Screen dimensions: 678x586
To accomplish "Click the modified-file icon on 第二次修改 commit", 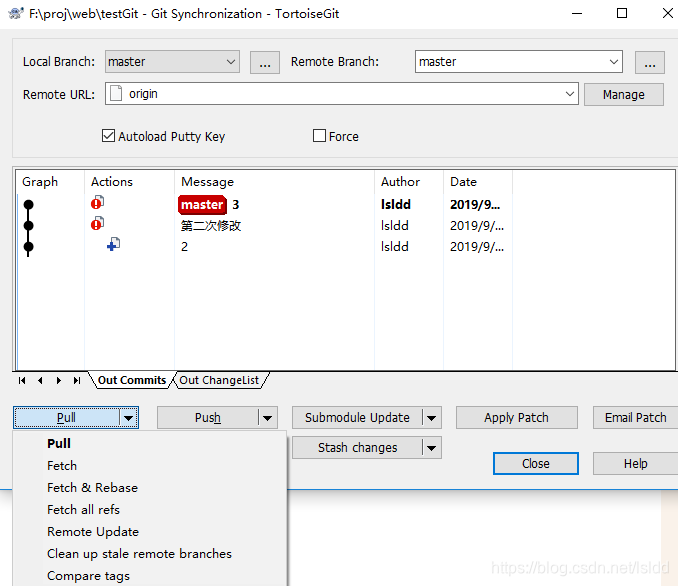I will click(x=97, y=223).
